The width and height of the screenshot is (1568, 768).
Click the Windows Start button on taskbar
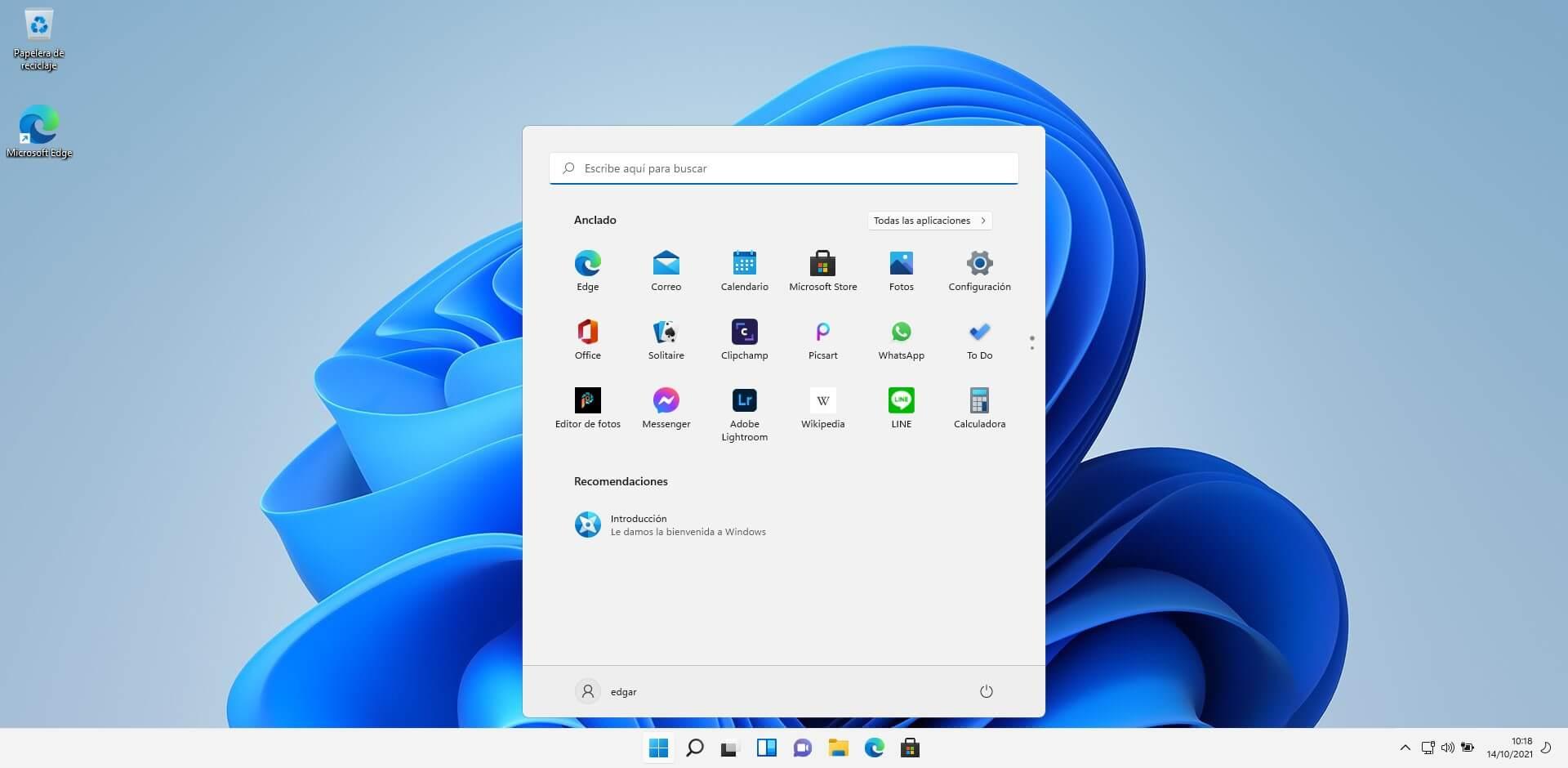pyautogui.click(x=658, y=748)
